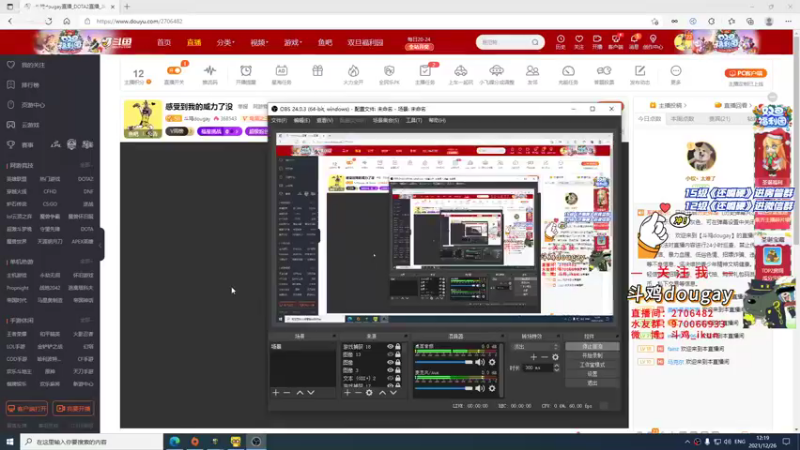
Task: Open OBS 帮助(H) menu
Action: pos(437,120)
